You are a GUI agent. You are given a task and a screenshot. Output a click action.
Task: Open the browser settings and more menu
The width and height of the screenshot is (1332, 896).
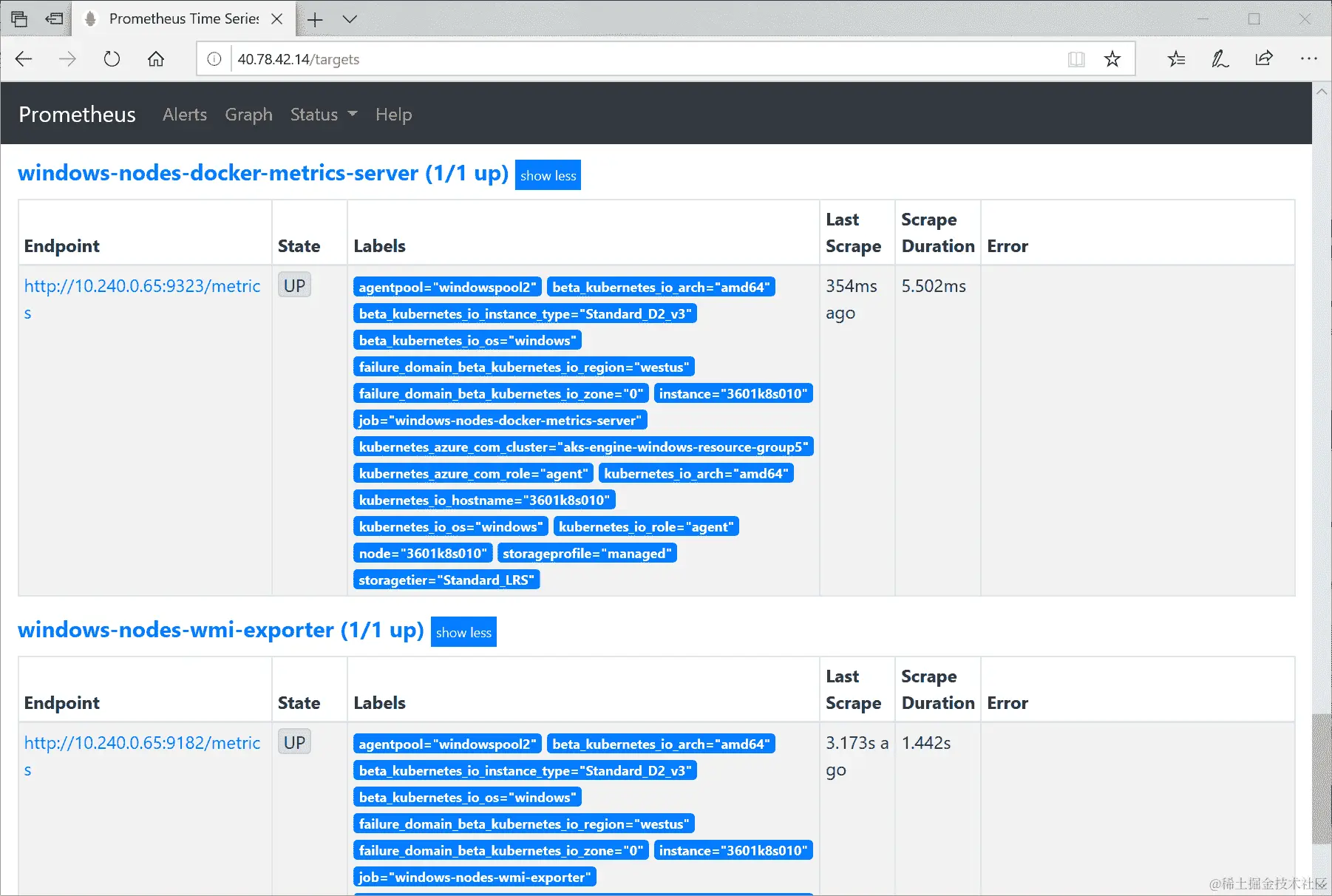click(x=1309, y=59)
